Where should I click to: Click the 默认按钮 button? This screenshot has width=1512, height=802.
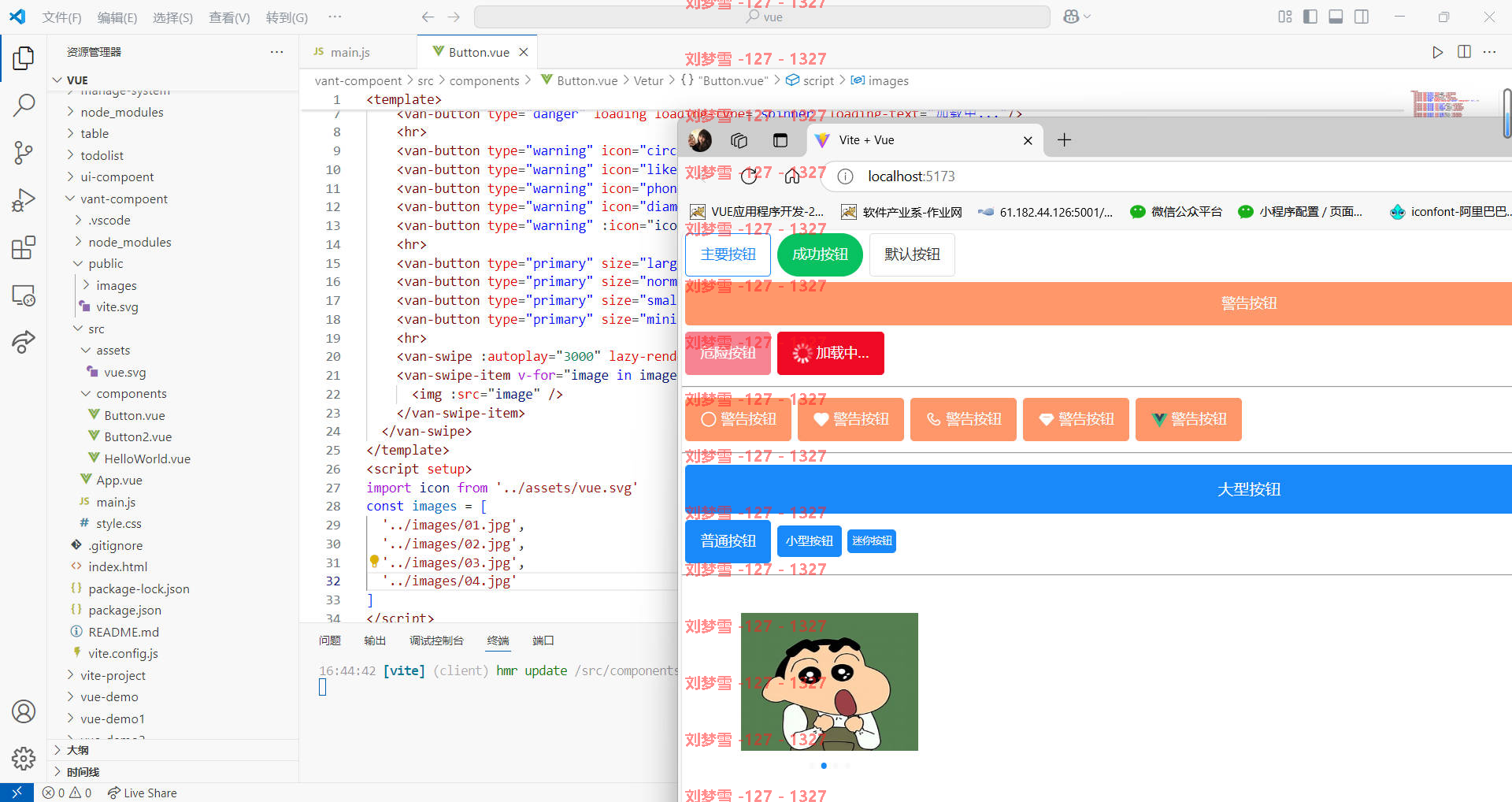[x=912, y=254]
